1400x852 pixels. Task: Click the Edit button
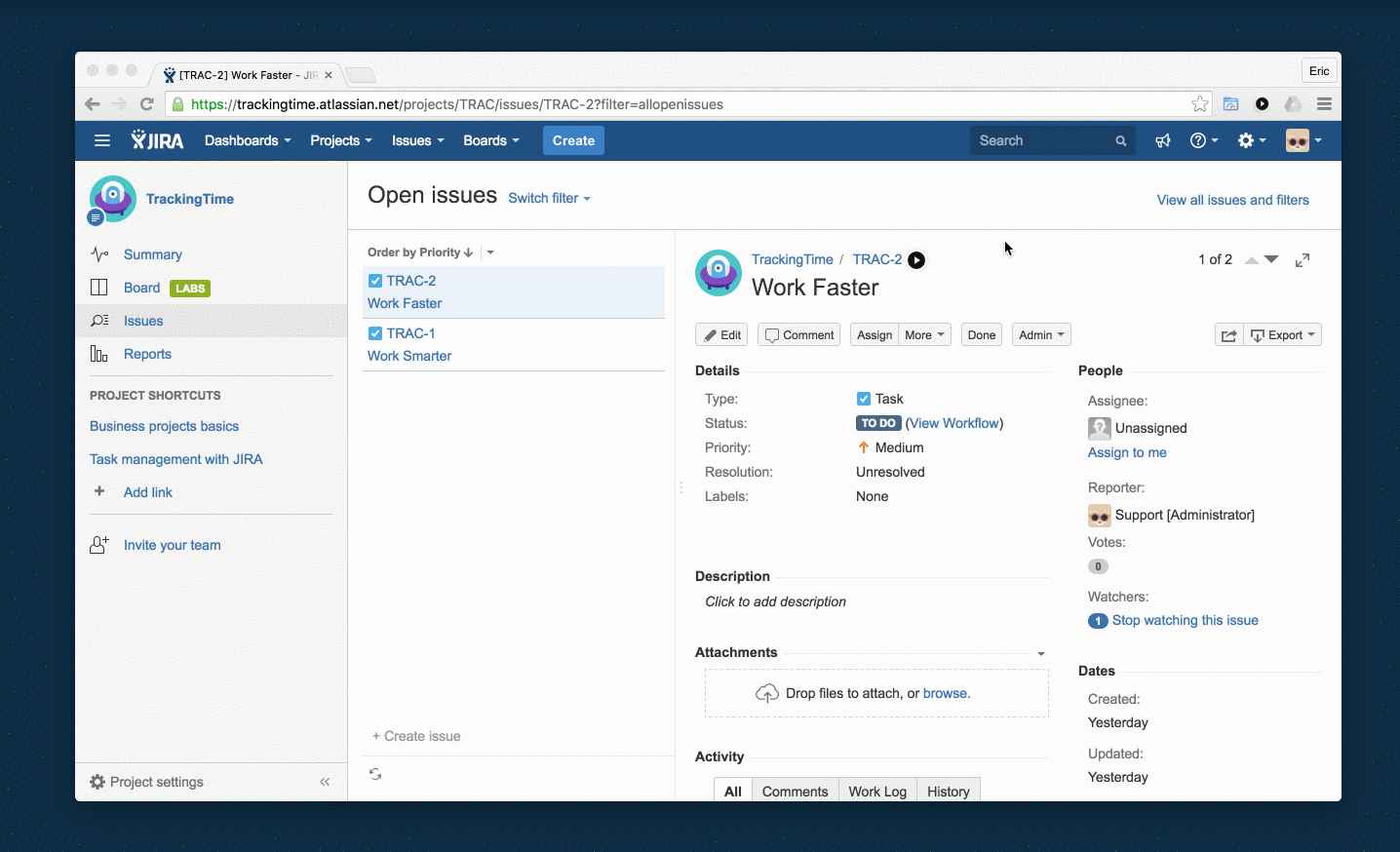coord(721,334)
